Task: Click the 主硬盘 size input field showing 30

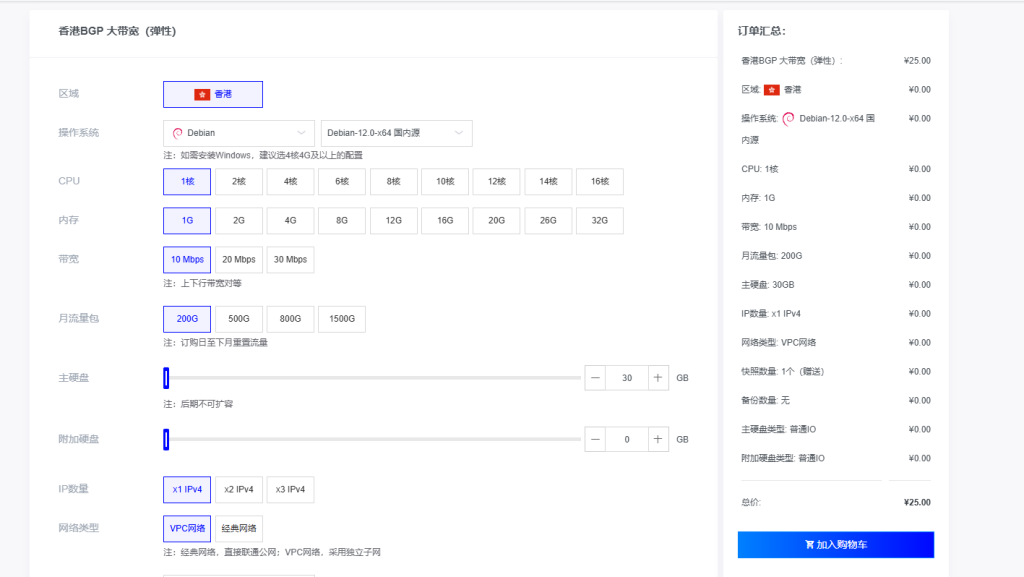Action: tap(627, 377)
